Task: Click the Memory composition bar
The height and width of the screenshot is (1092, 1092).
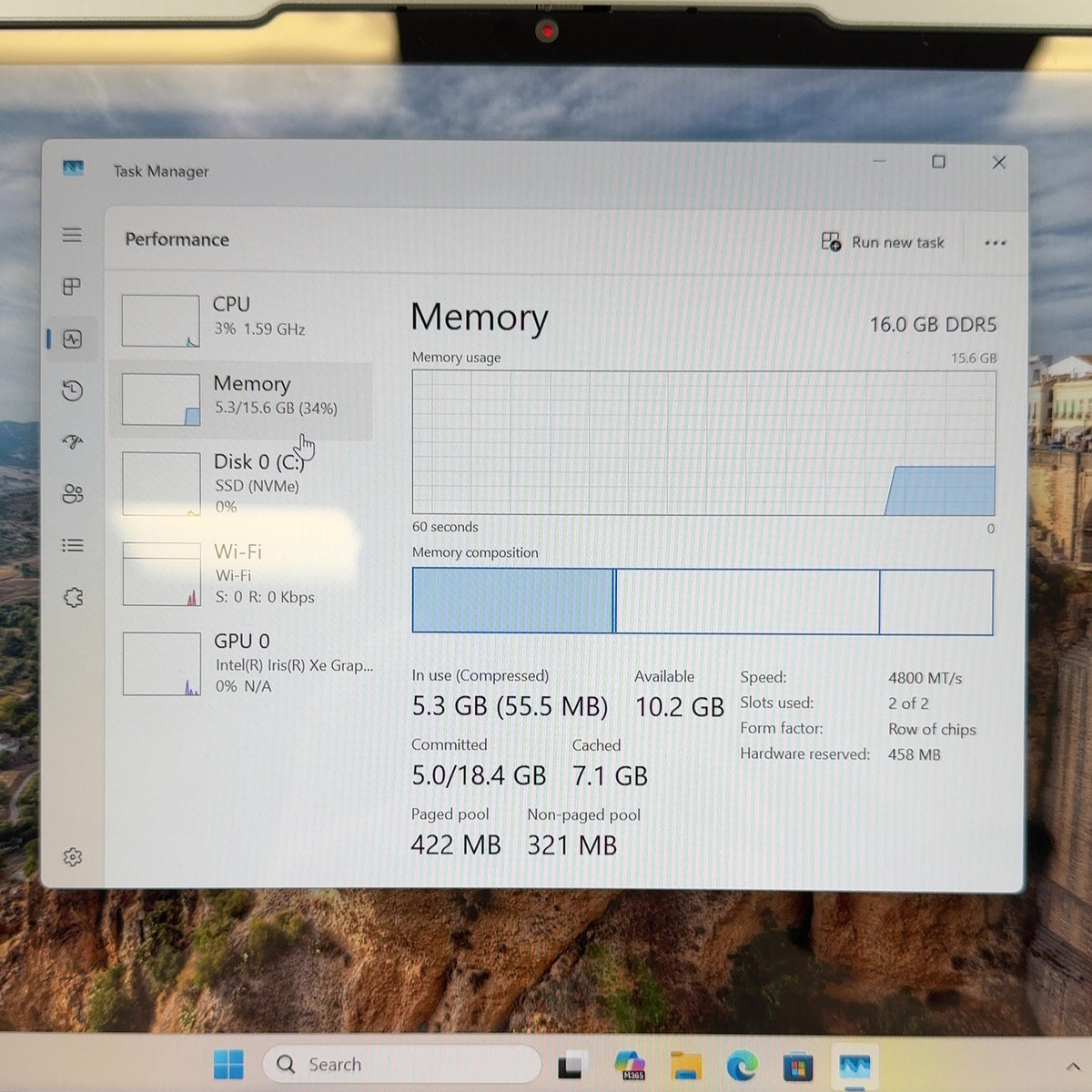Action: click(x=703, y=602)
